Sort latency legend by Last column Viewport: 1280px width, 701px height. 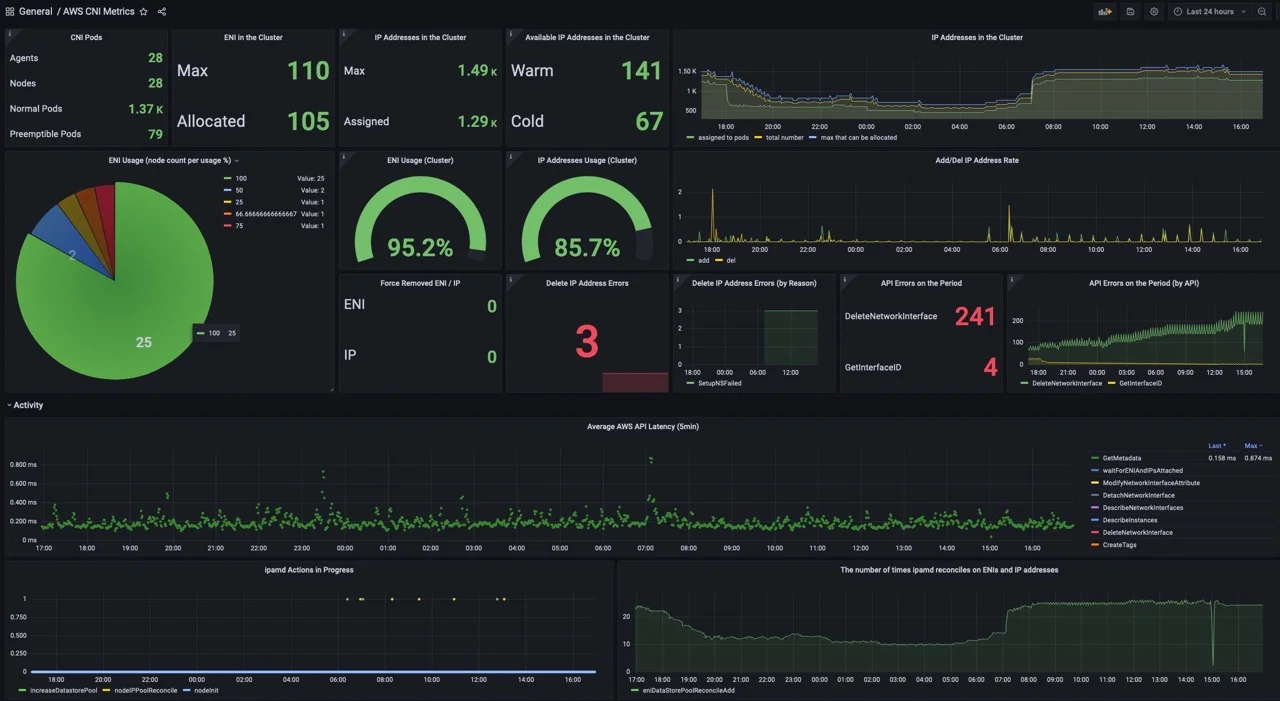pos(1217,446)
